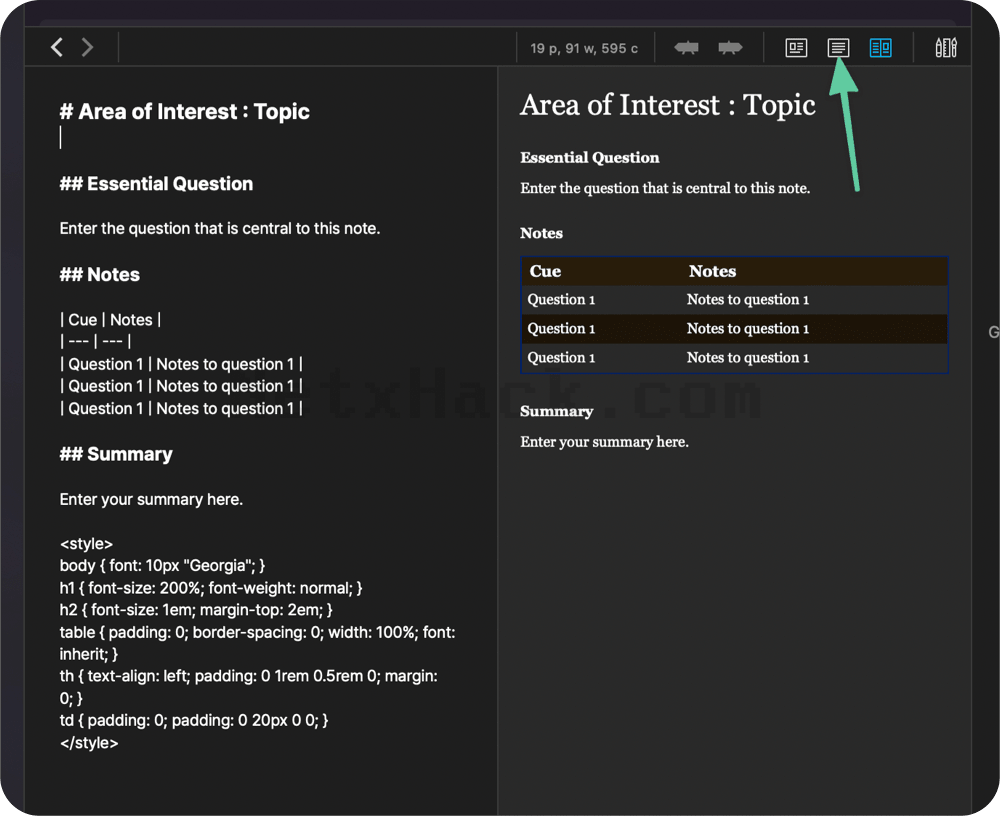Click the left-pointing signpost icon
The image size is (1000, 816).
[686, 48]
